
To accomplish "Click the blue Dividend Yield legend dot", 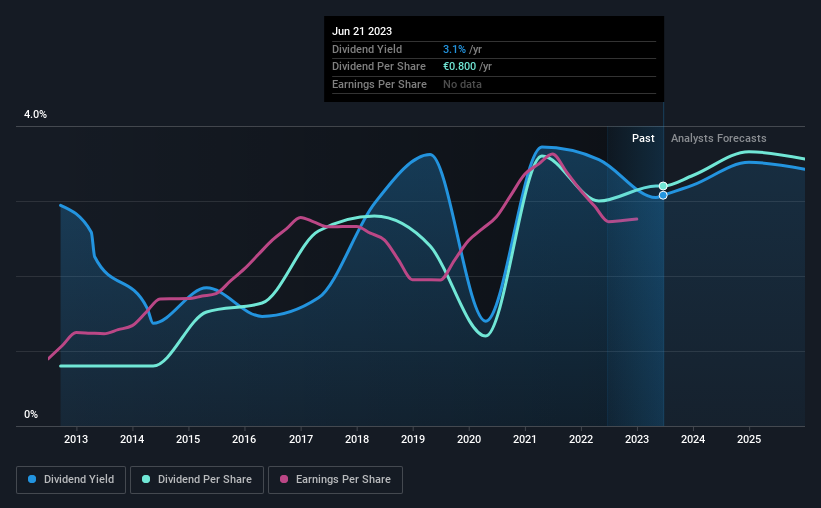I will [32, 479].
